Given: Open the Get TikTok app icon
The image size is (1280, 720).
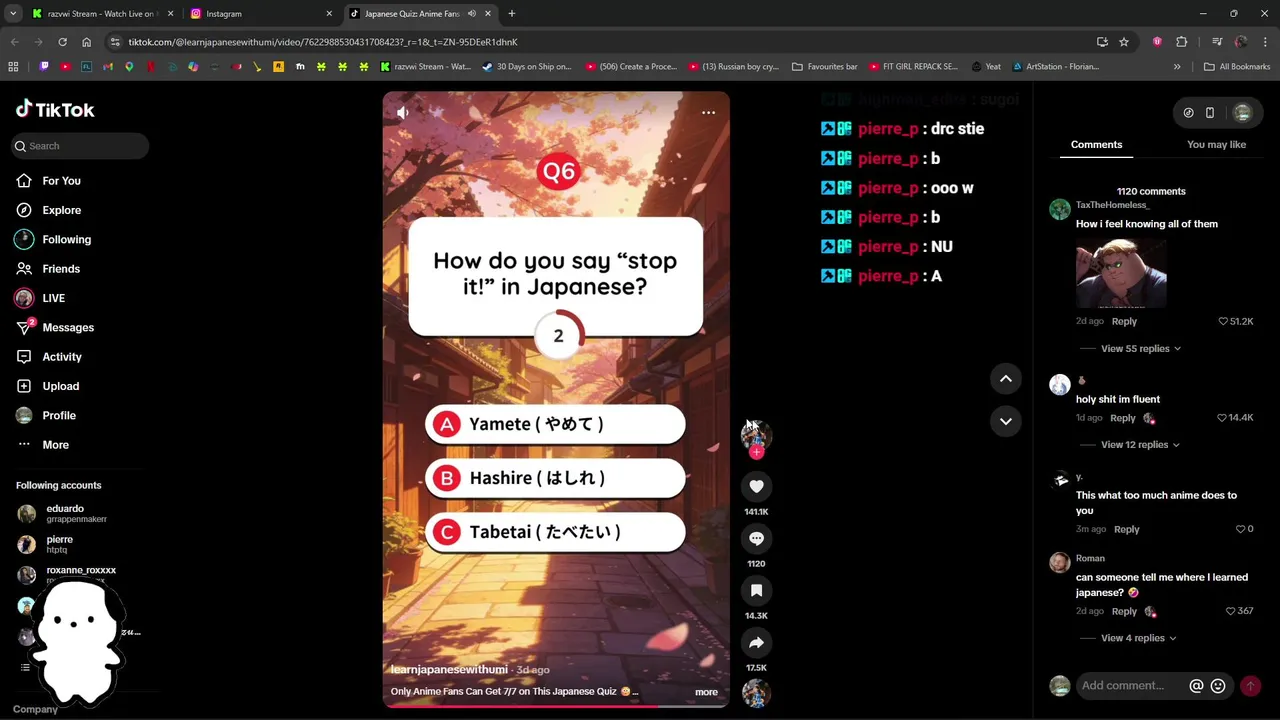Looking at the screenshot, I should [1188, 113].
